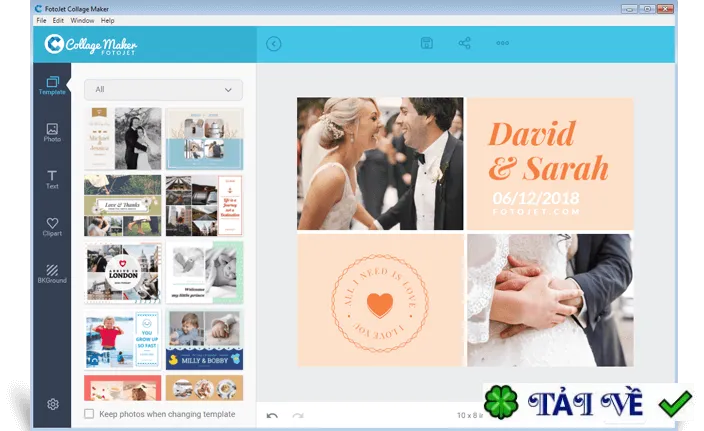This screenshot has width=704, height=431.
Task: Click the Collage Maker FotoJet logo
Action: [x=91, y=45]
